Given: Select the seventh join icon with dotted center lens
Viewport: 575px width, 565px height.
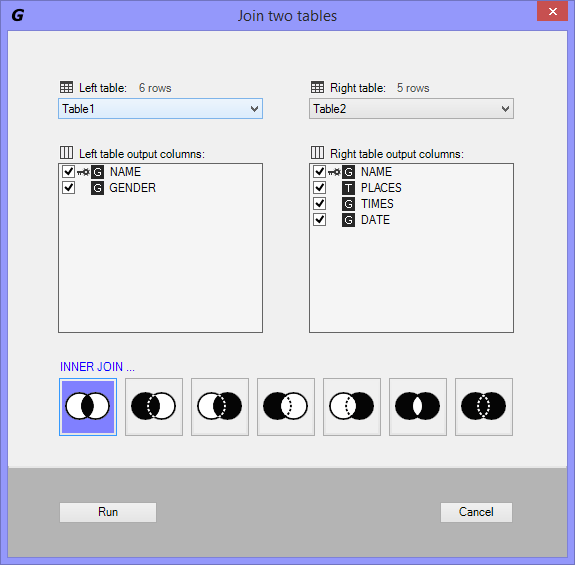Looking at the screenshot, I should pyautogui.click(x=484, y=407).
